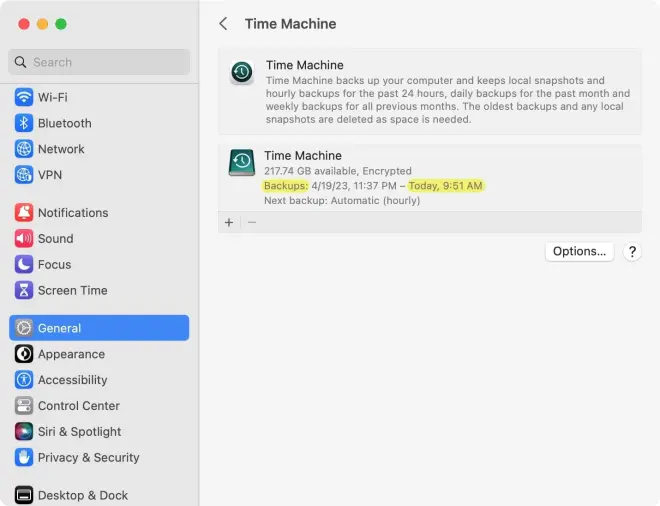Click the Screen Time hourglass icon
The height and width of the screenshot is (506, 660).
pyautogui.click(x=24, y=290)
